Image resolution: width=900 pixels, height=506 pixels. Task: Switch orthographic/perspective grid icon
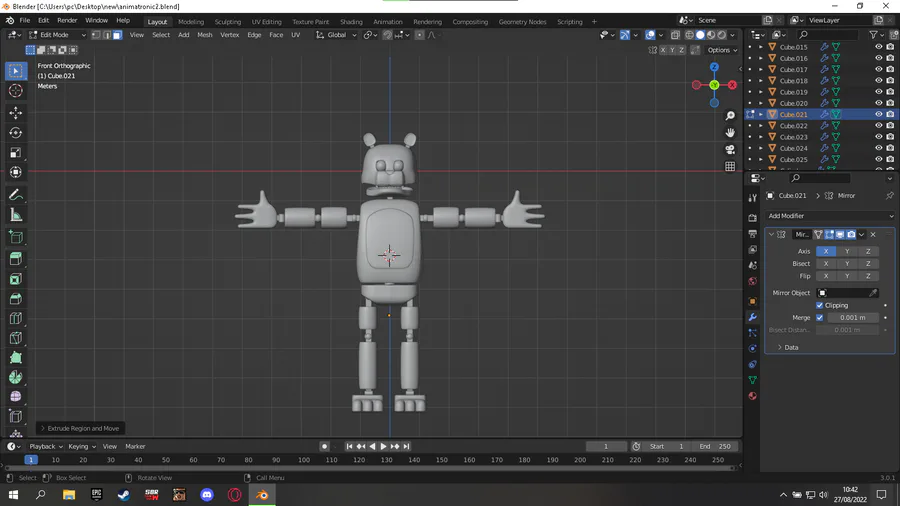pos(730,166)
